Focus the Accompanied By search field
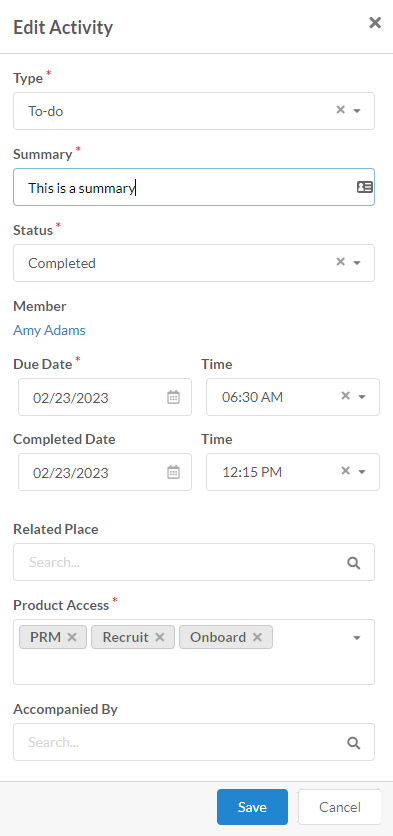Viewport: 393px width, 836px height. 194,742
